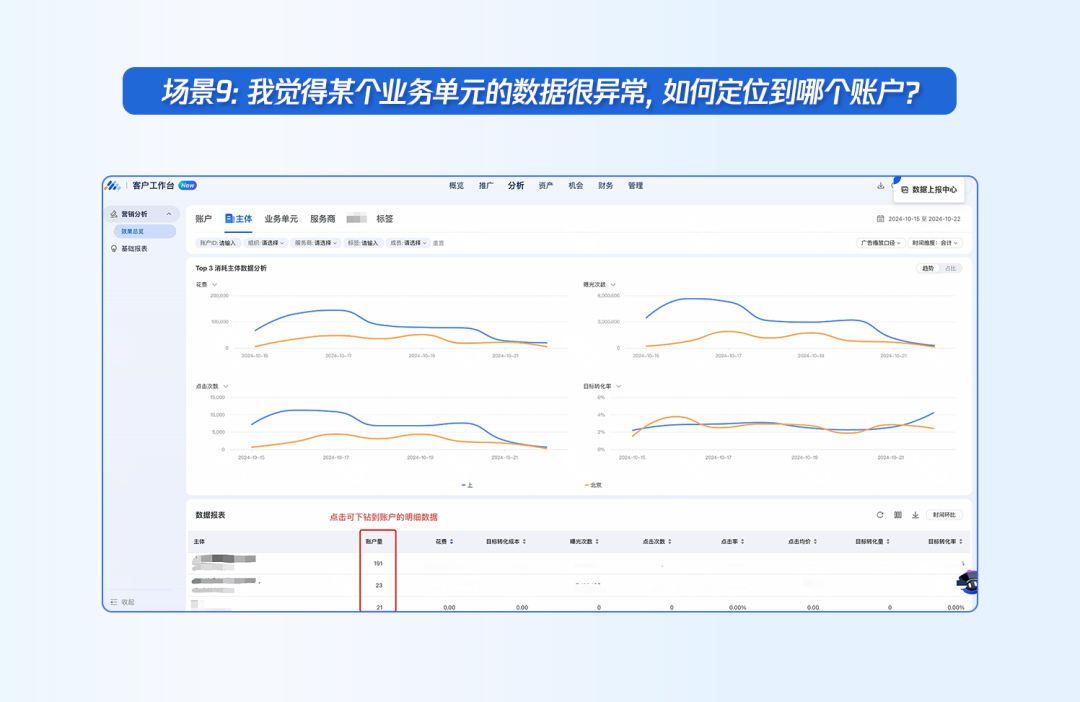The height and width of the screenshot is (702, 1080).
Task: Open the column settings icon in 数据报表
Action: [x=897, y=515]
